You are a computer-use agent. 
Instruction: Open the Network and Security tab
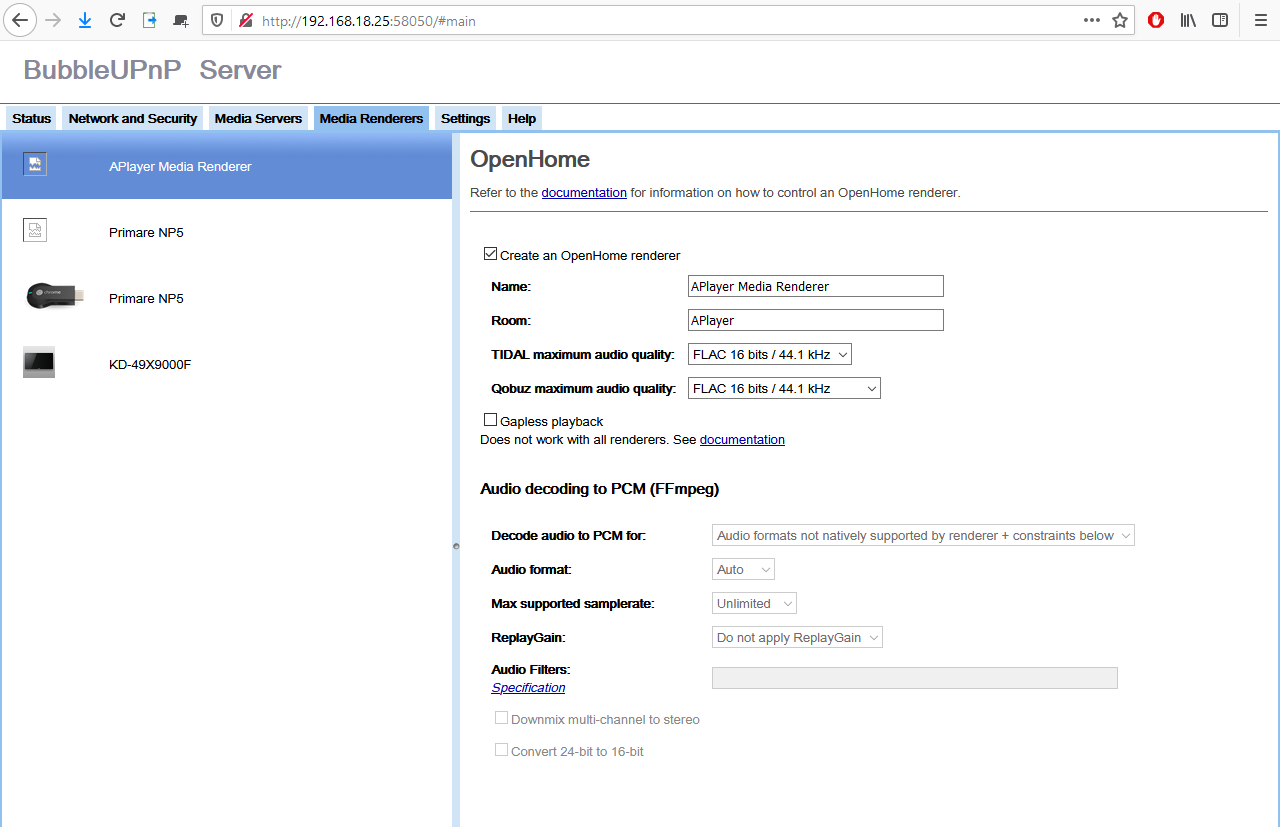(x=133, y=118)
